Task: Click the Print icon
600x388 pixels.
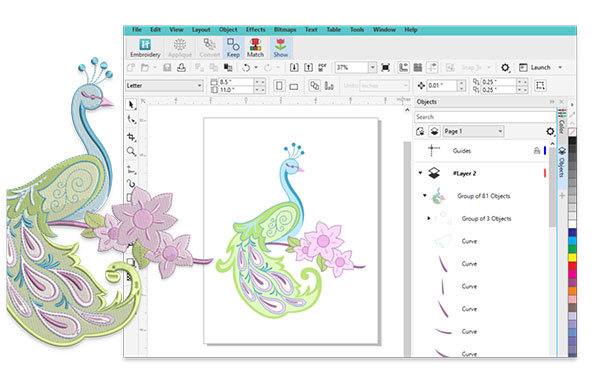Action: click(181, 68)
